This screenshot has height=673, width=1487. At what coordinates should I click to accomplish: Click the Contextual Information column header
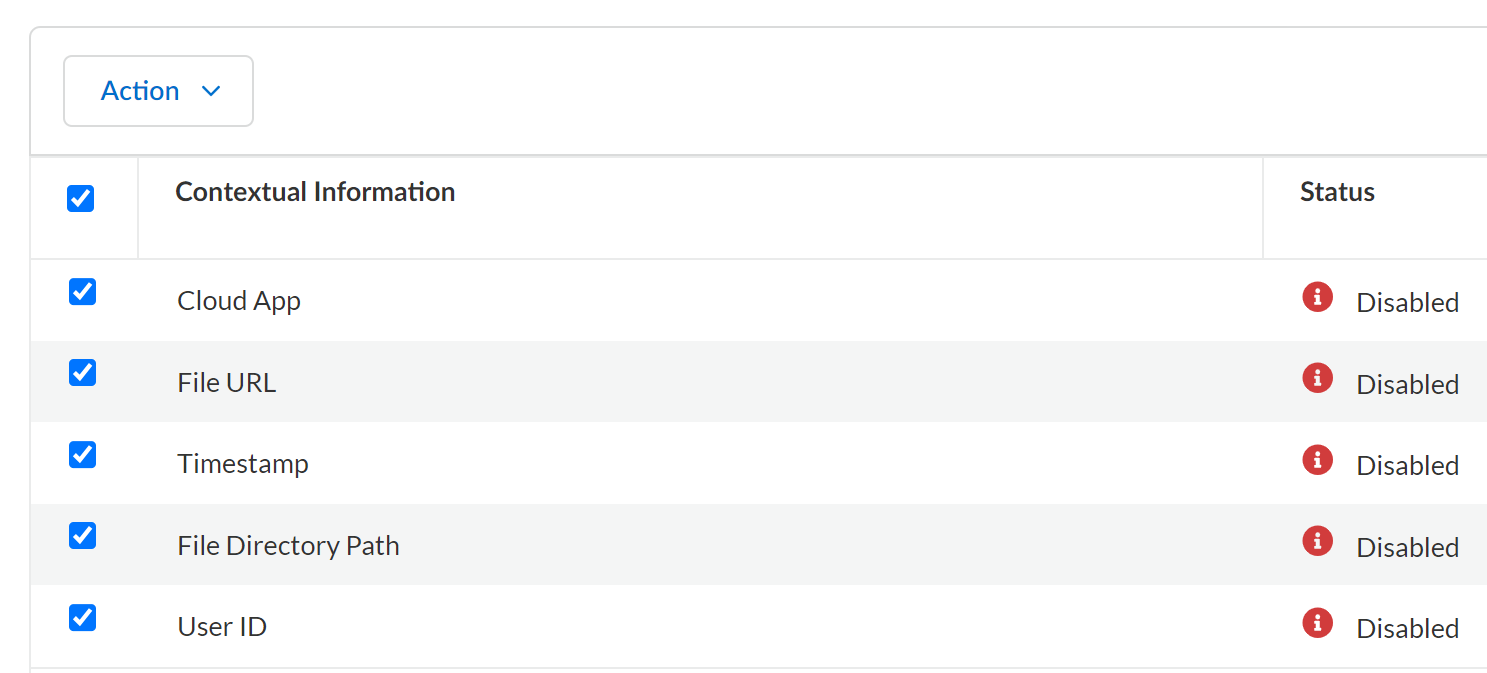point(315,192)
